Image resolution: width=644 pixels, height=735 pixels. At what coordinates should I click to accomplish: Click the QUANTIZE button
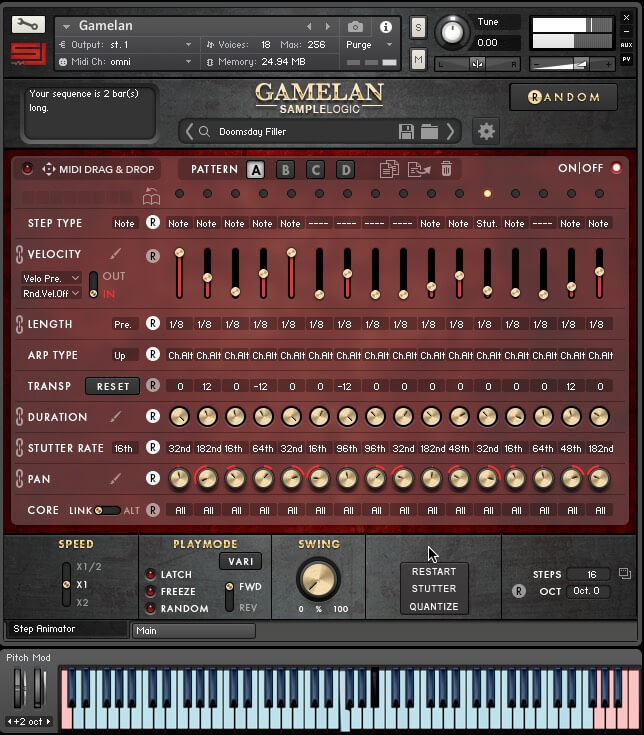pos(434,607)
